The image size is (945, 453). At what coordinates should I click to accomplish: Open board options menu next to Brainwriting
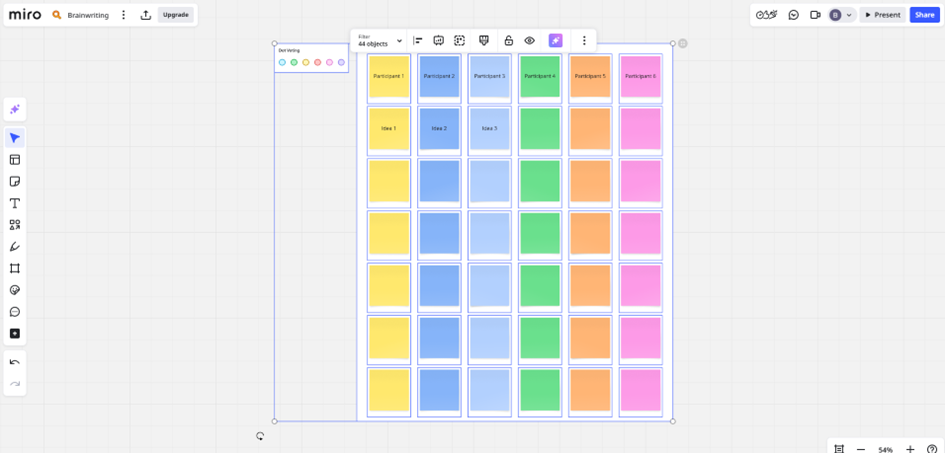pyautogui.click(x=124, y=15)
